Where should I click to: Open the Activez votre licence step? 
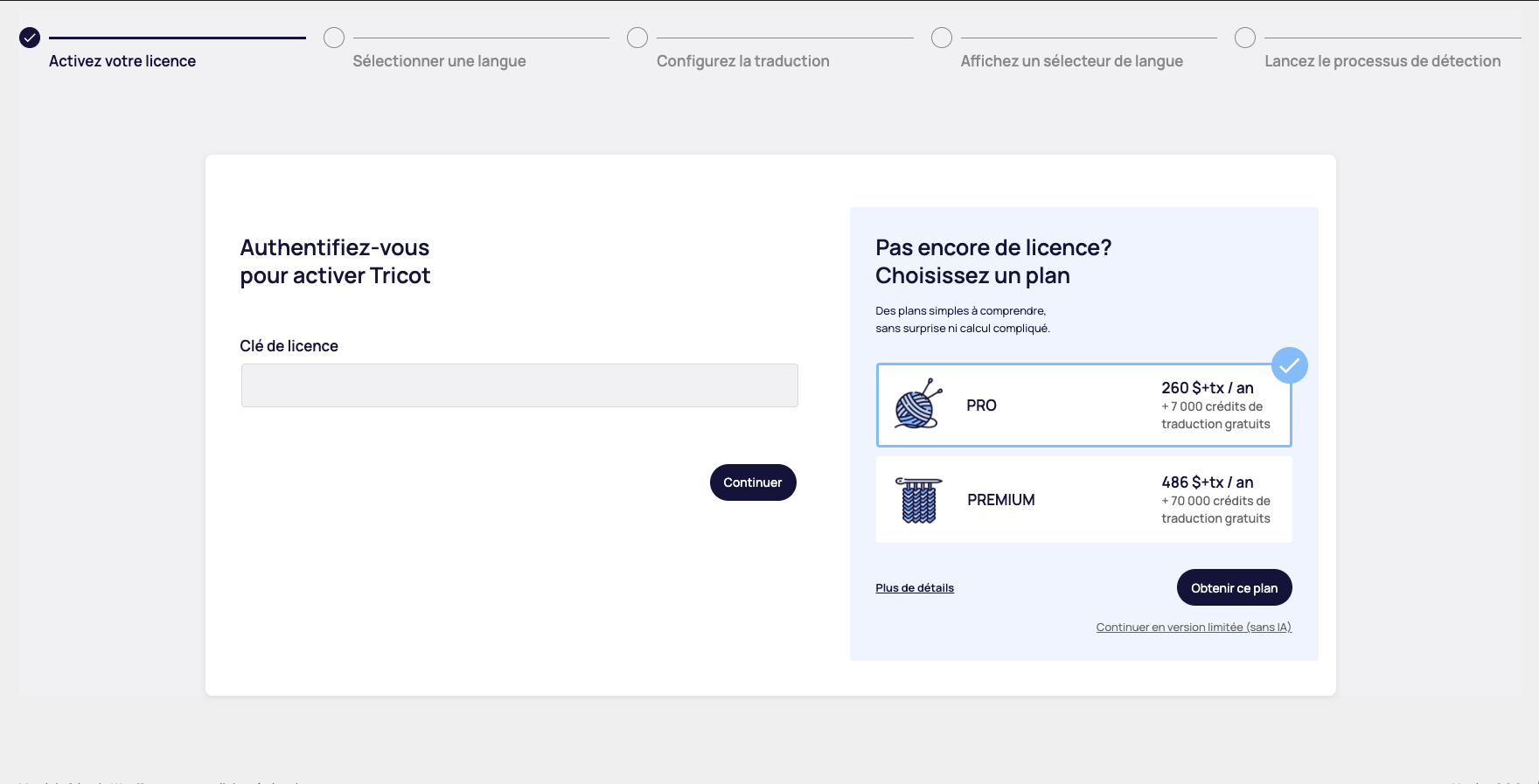pyautogui.click(x=122, y=61)
